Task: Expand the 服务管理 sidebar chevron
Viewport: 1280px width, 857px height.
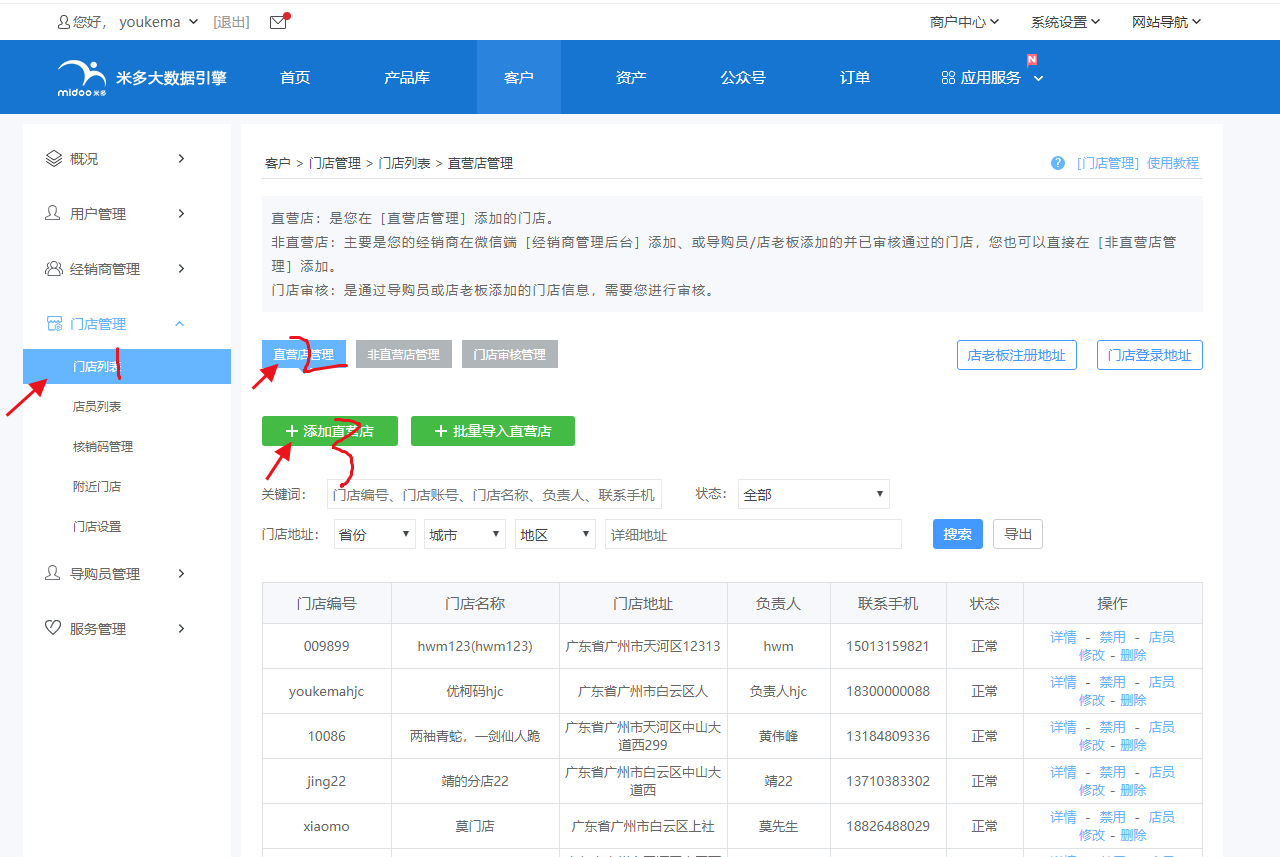Action: (181, 629)
